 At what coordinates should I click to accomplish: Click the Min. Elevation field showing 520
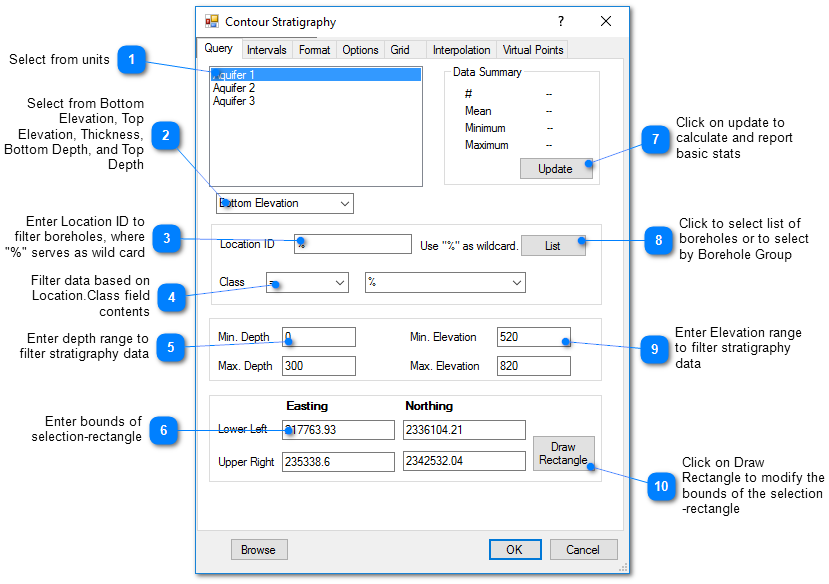pos(533,337)
